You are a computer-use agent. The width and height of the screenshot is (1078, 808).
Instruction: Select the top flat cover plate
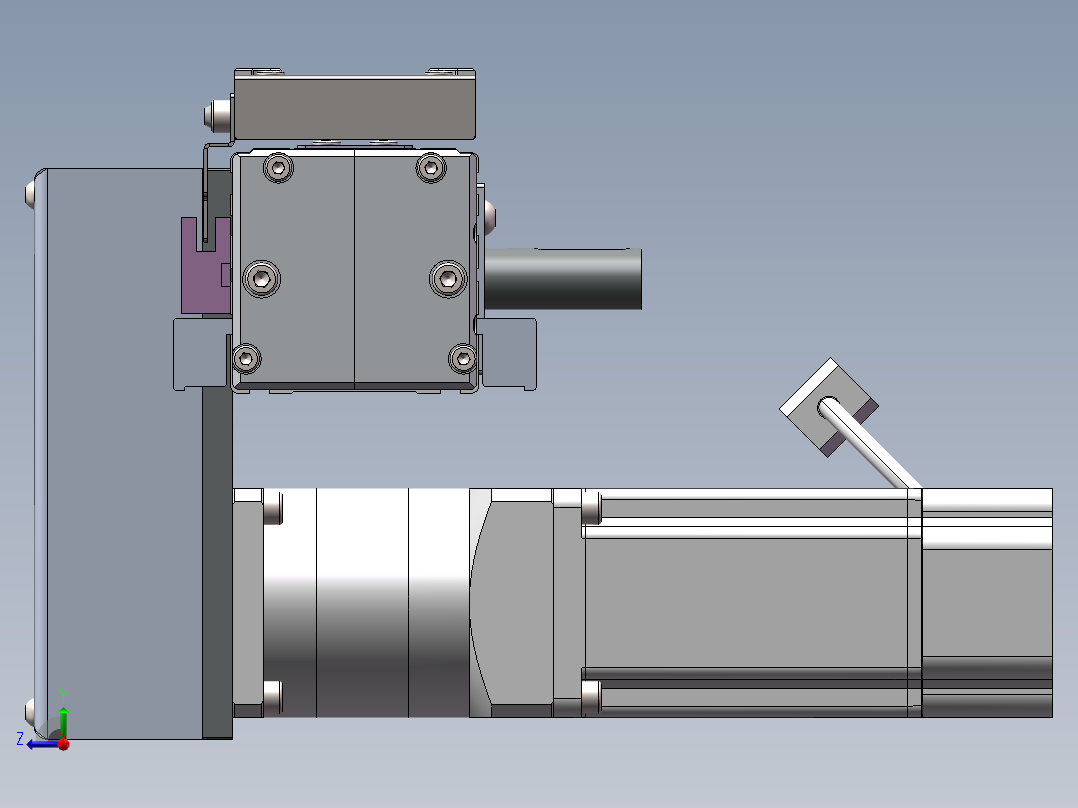355,107
